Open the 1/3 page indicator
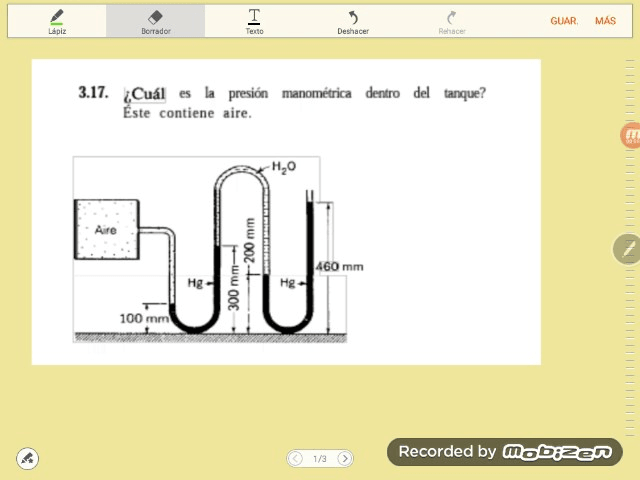The width and height of the screenshot is (640, 480). 320,459
